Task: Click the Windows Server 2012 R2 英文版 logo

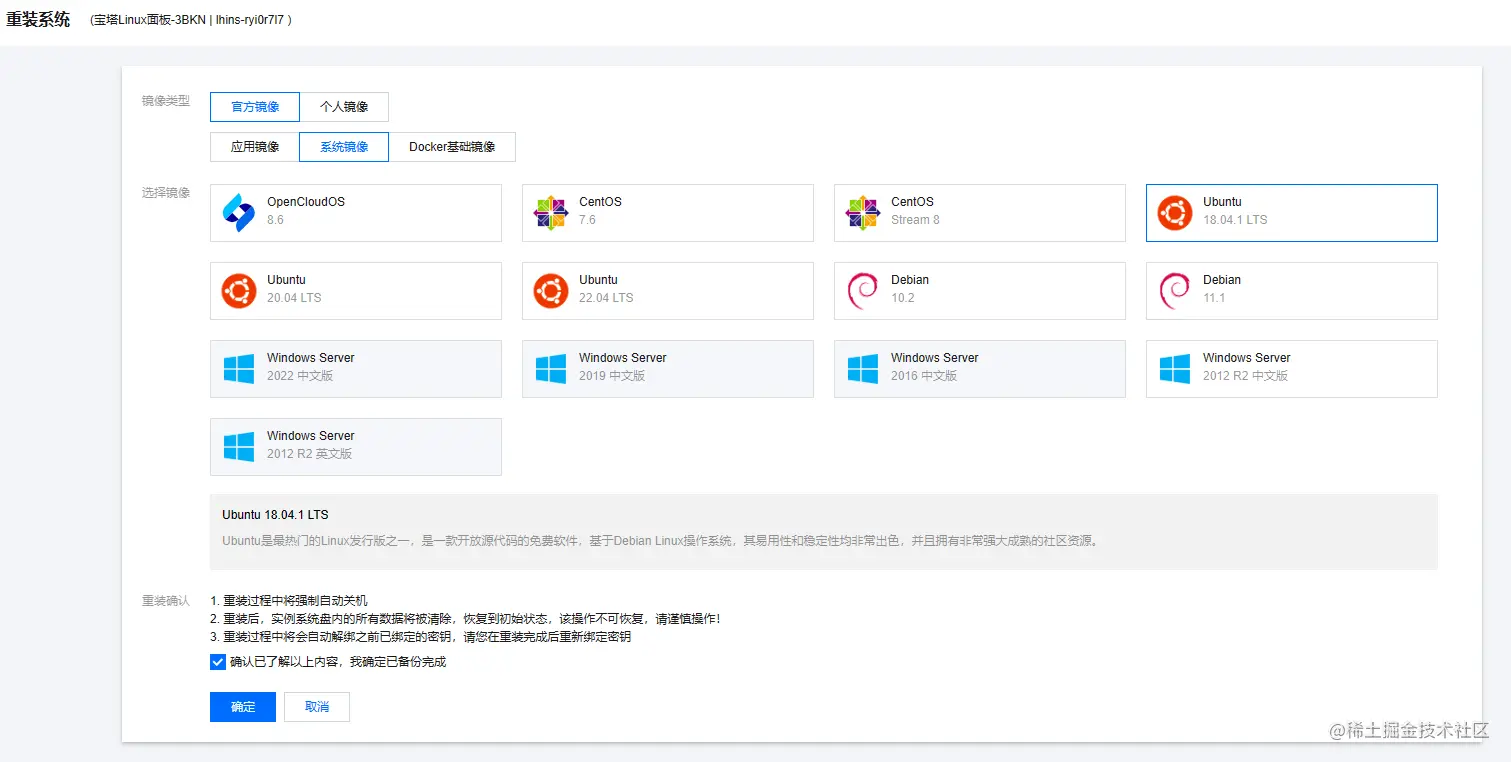Action: click(239, 447)
